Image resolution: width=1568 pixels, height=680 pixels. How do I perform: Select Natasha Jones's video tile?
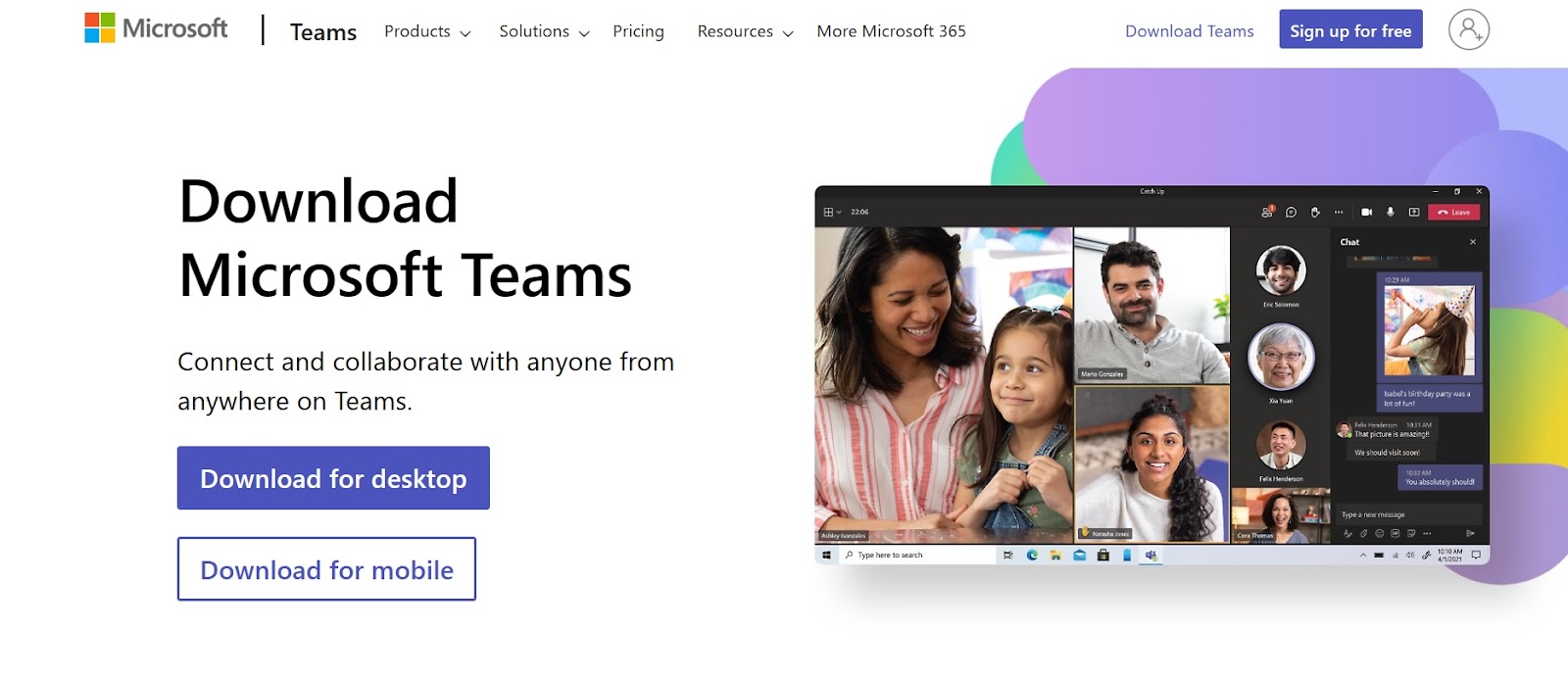coord(1151,463)
